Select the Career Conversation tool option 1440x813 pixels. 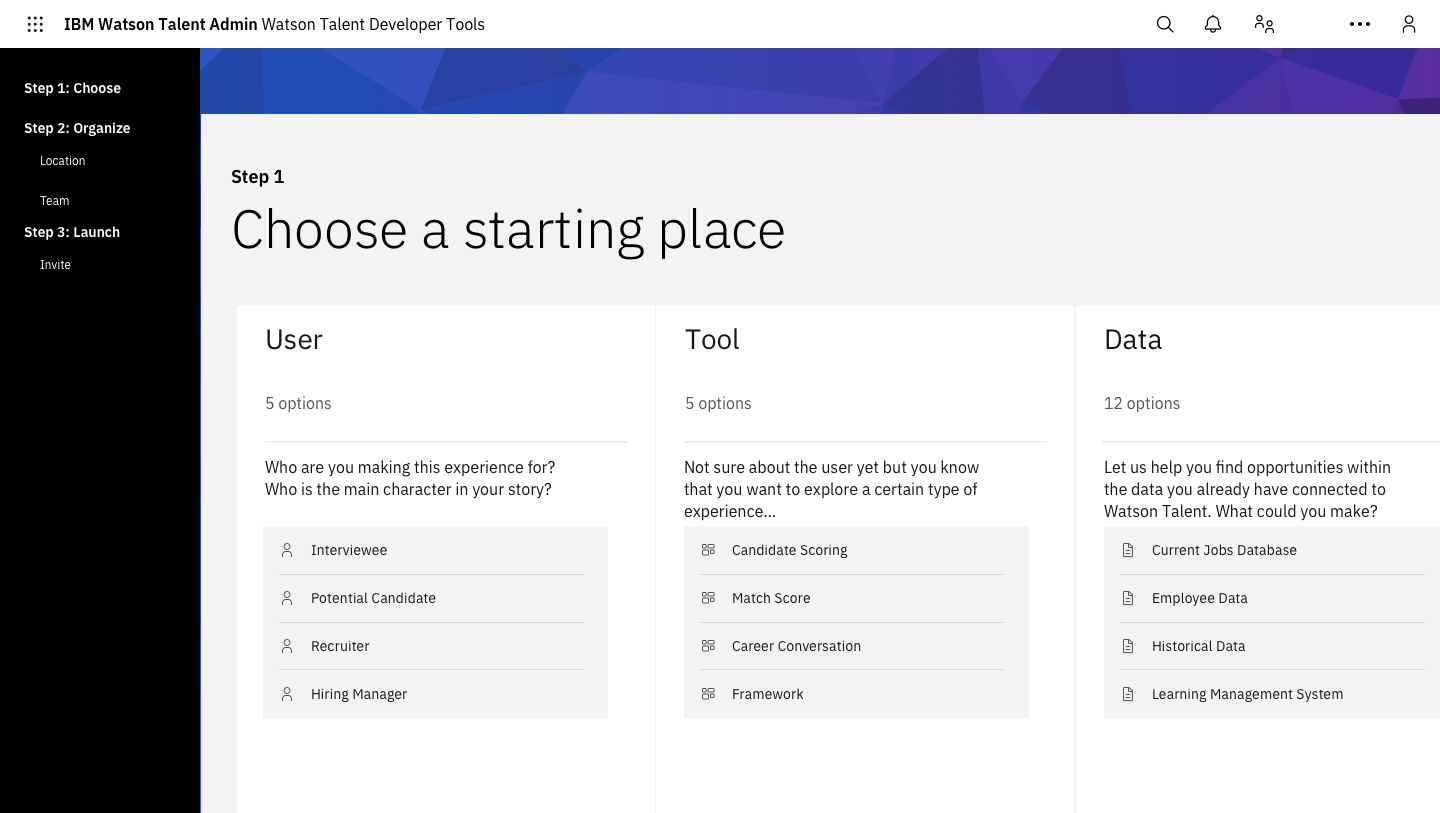(856, 646)
